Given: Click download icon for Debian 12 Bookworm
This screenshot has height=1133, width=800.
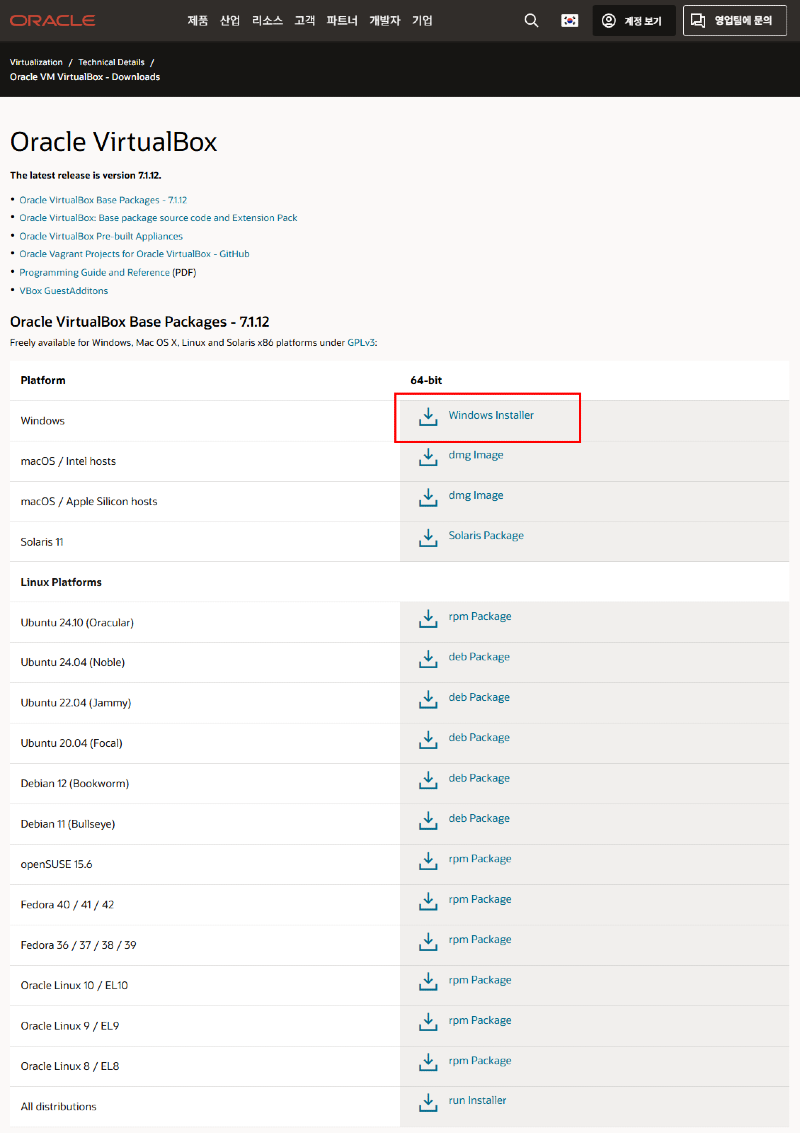Looking at the screenshot, I should click(428, 779).
